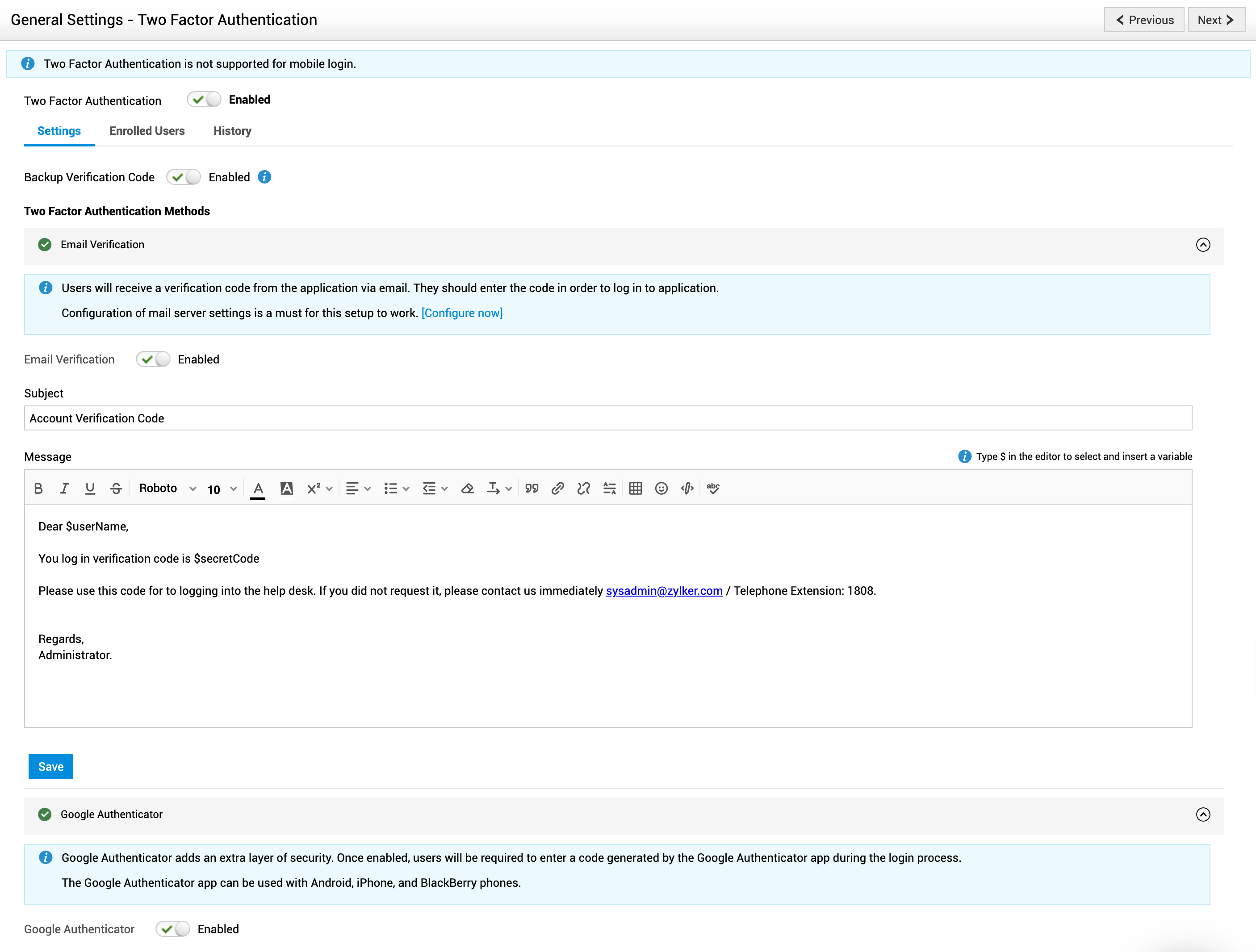The height and width of the screenshot is (952, 1256).
Task: Apply underline formatting to message text
Action: pos(90,488)
